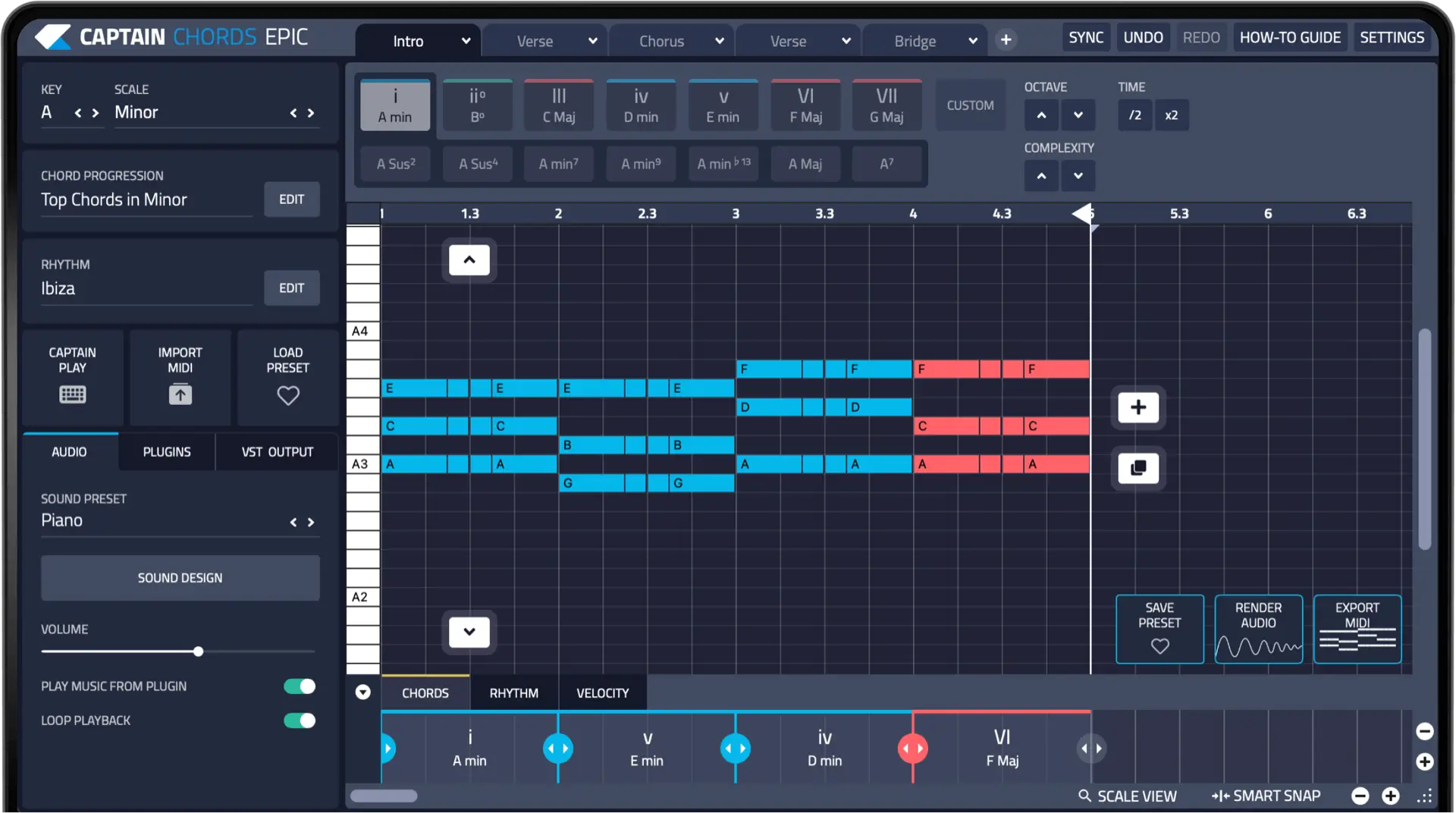
Task: Double the time with x2 button
Action: tap(1172, 115)
